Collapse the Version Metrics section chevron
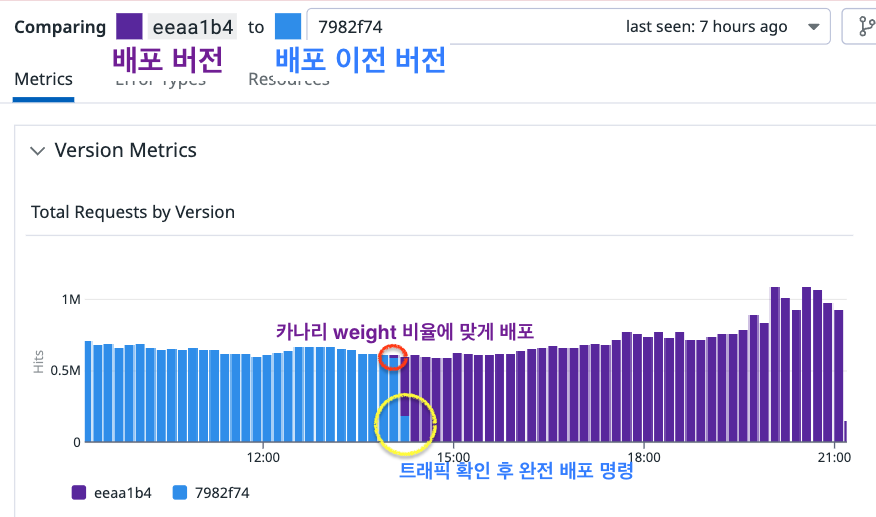876x517 pixels. pyautogui.click(x=38, y=151)
